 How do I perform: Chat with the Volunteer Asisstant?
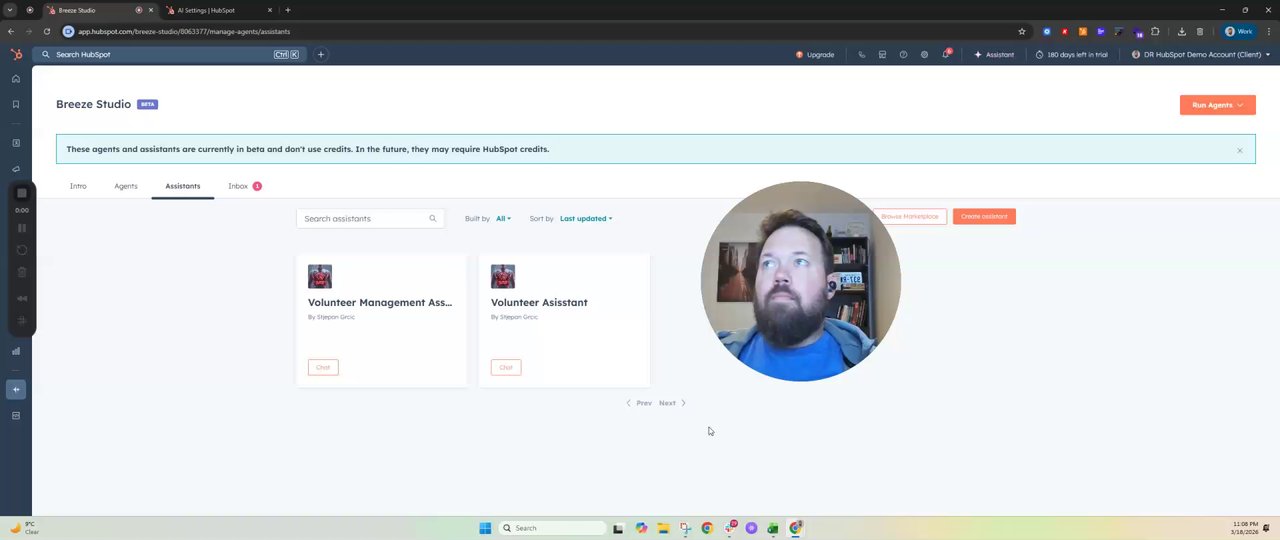[x=506, y=367]
